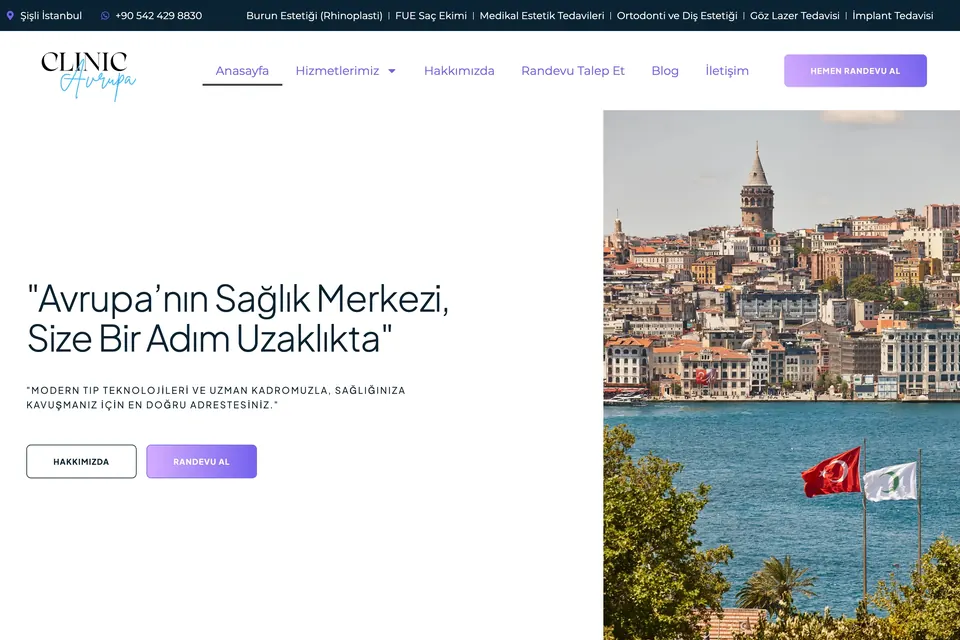Viewport: 960px width, 640px height.
Task: Open the FUE Saç Ekimi link
Action: pyautogui.click(x=431, y=16)
